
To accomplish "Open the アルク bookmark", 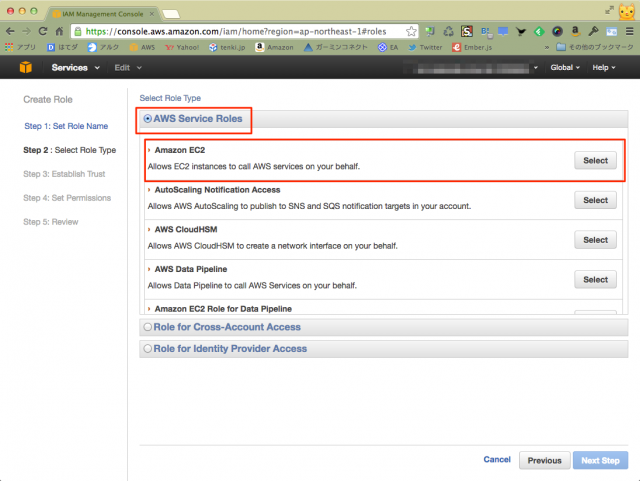I will tap(103, 47).
